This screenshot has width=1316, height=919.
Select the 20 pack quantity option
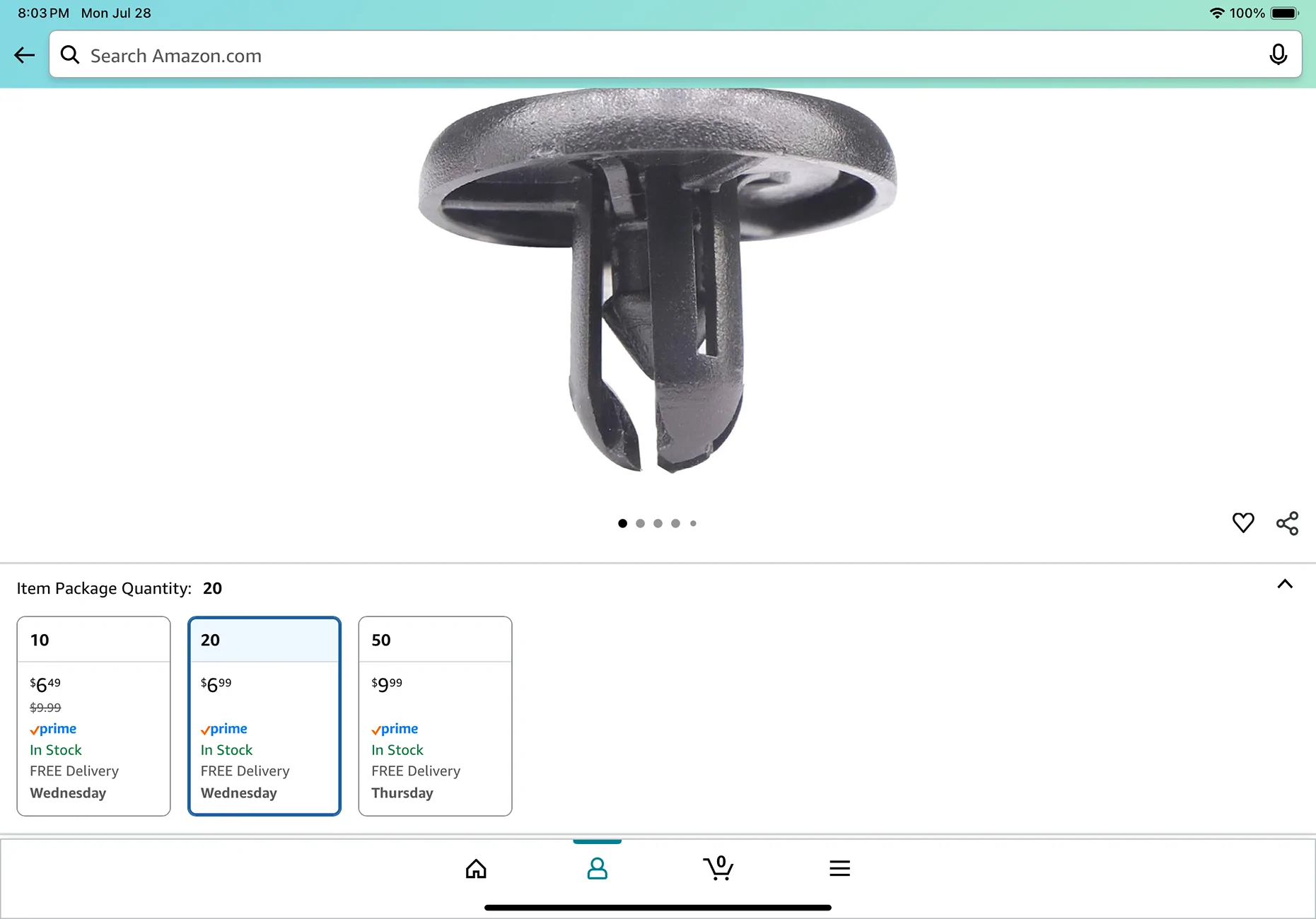click(264, 715)
